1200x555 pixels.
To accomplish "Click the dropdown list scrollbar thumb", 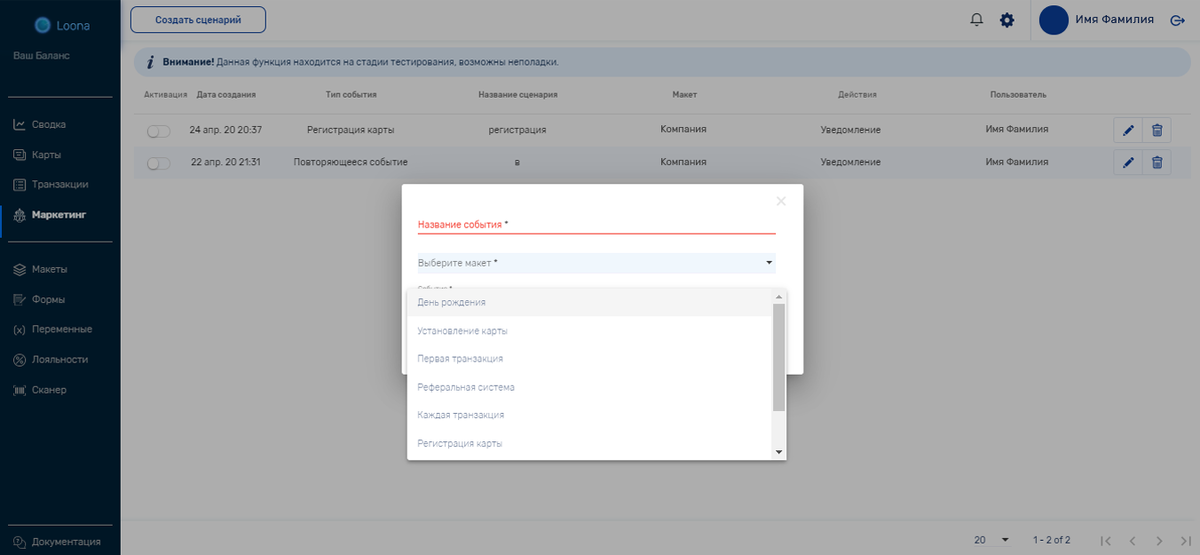I will pos(779,357).
